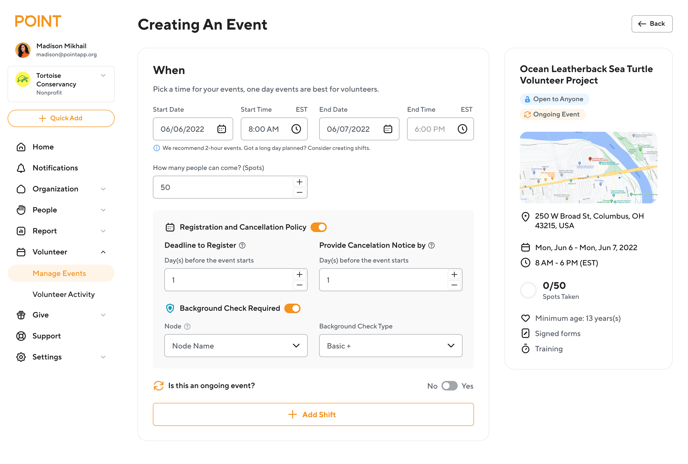The height and width of the screenshot is (464, 688).
Task: Click the Cancelation Notice help icon
Action: pyautogui.click(x=431, y=245)
